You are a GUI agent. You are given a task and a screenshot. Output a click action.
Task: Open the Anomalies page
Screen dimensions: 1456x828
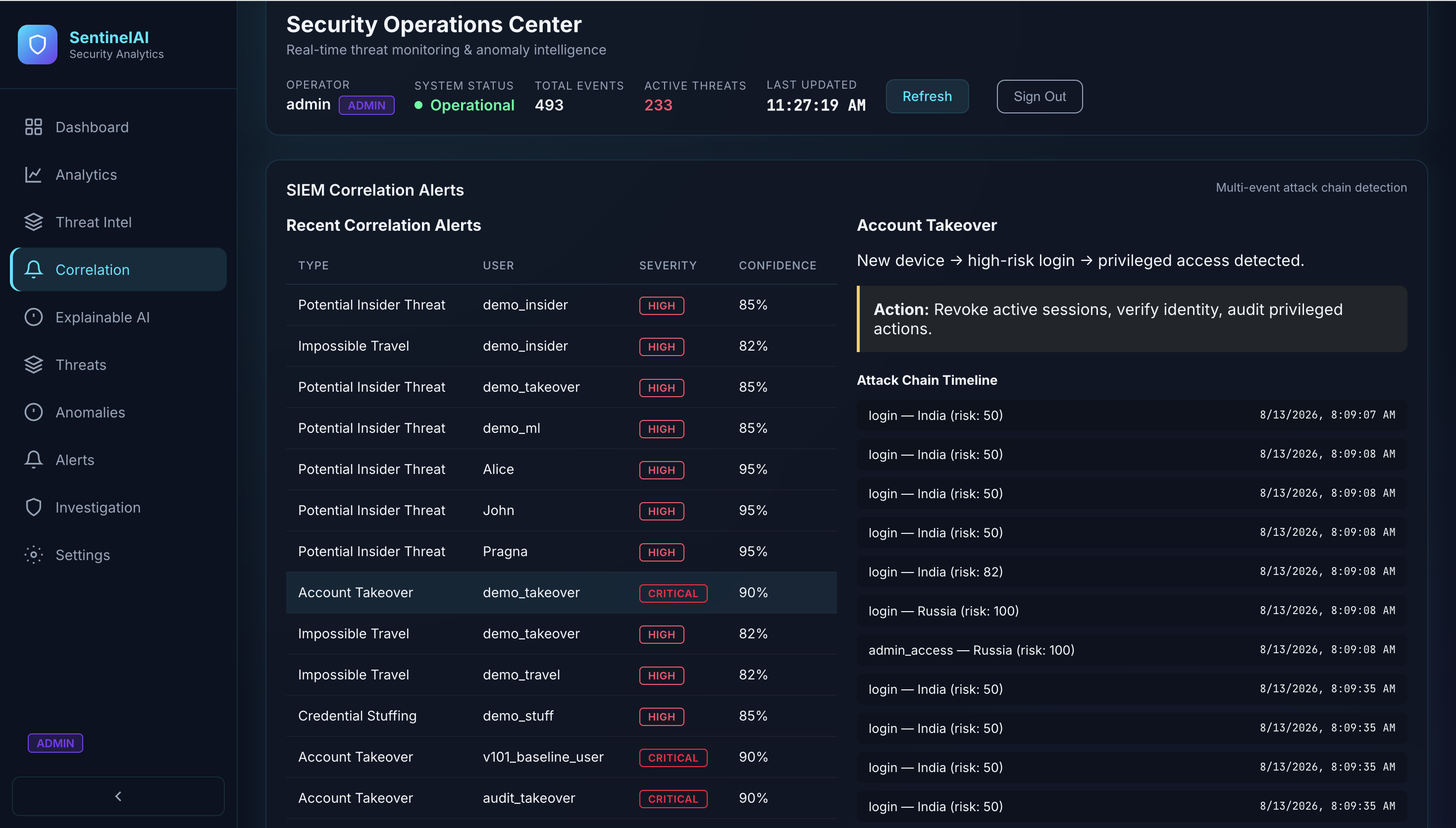tap(118, 413)
